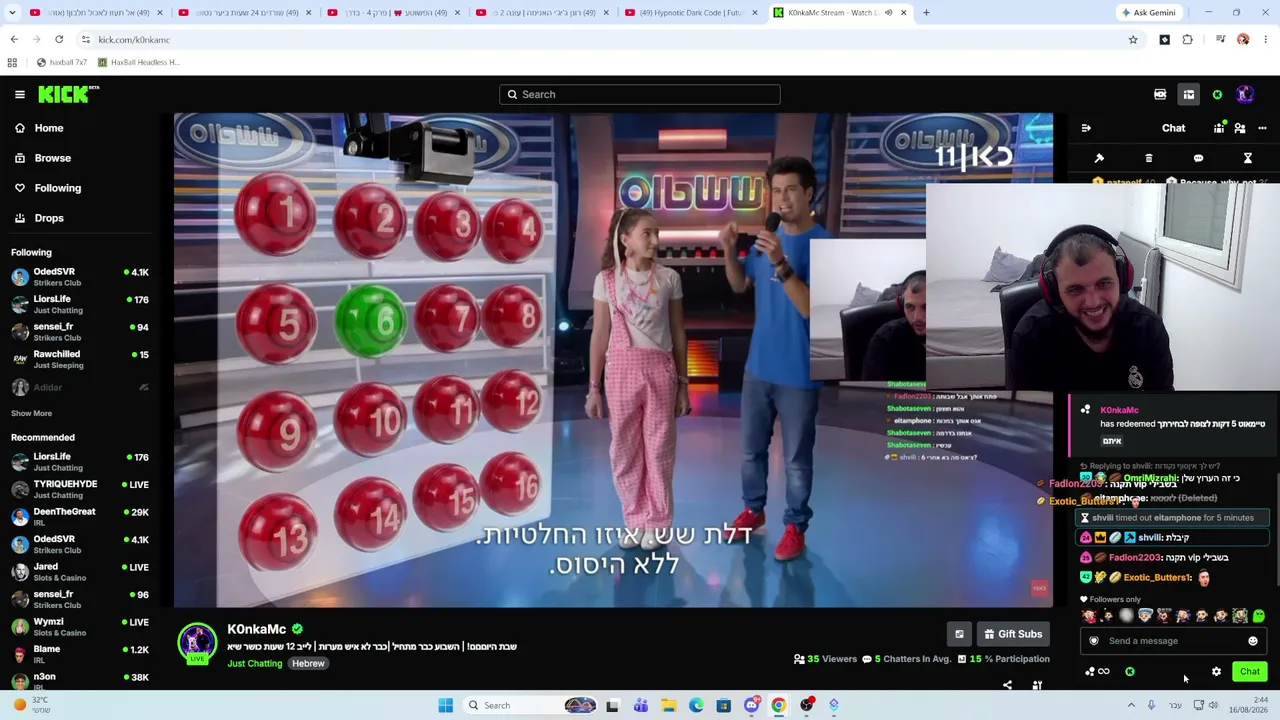Open Drops in the sidebar
Image resolution: width=1280 pixels, height=720 pixels.
point(39,218)
